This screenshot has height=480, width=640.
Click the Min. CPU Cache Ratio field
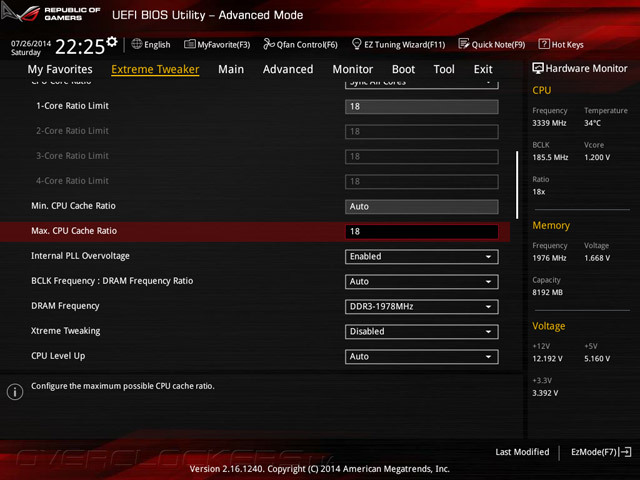(x=422, y=207)
